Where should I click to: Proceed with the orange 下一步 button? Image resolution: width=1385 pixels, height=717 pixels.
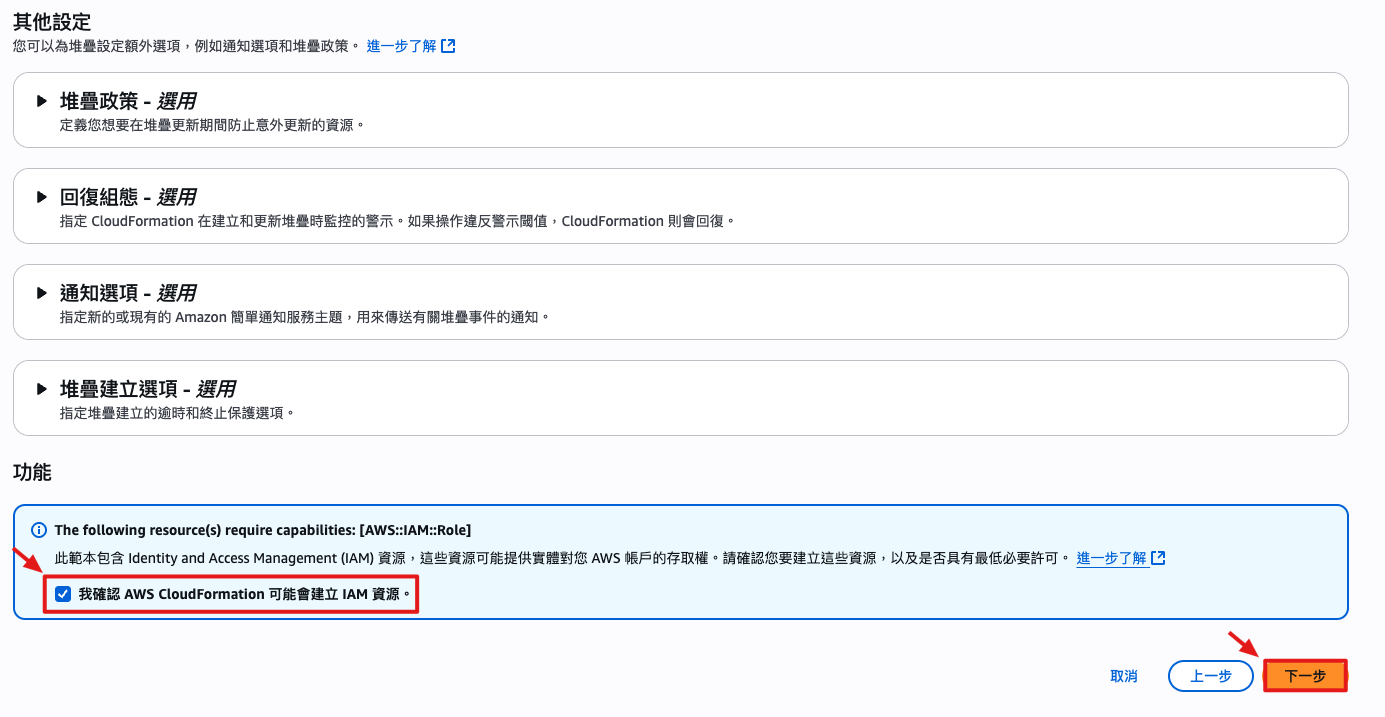point(1305,676)
